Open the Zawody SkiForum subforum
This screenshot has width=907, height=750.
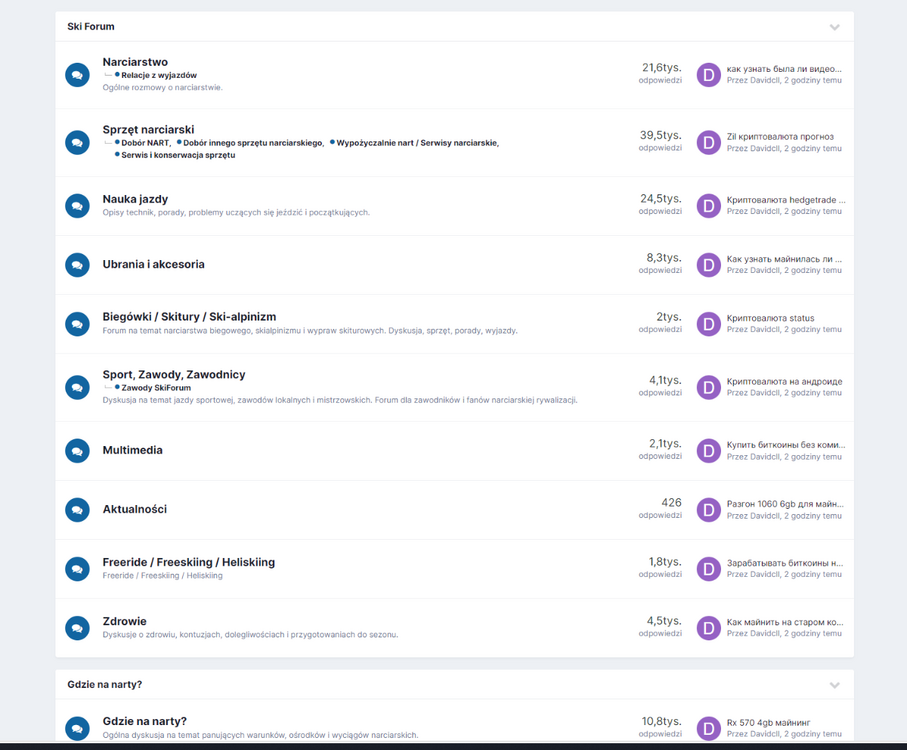point(156,388)
